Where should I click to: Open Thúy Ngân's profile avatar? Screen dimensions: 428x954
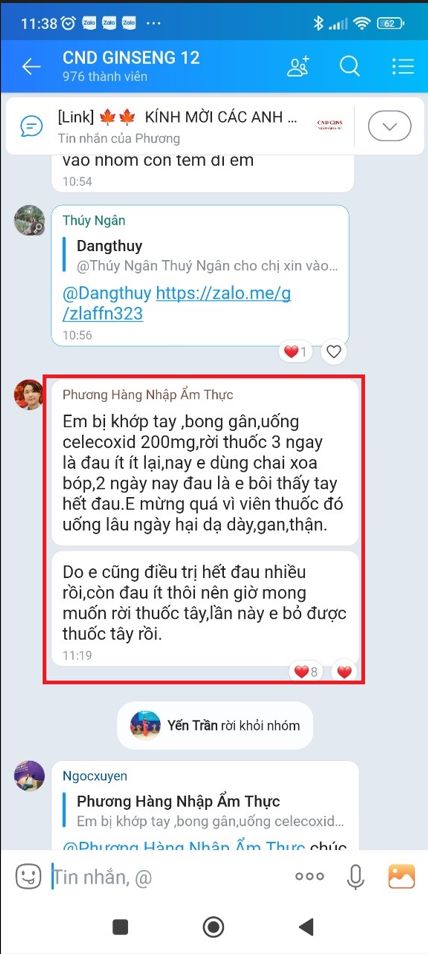coord(29,220)
